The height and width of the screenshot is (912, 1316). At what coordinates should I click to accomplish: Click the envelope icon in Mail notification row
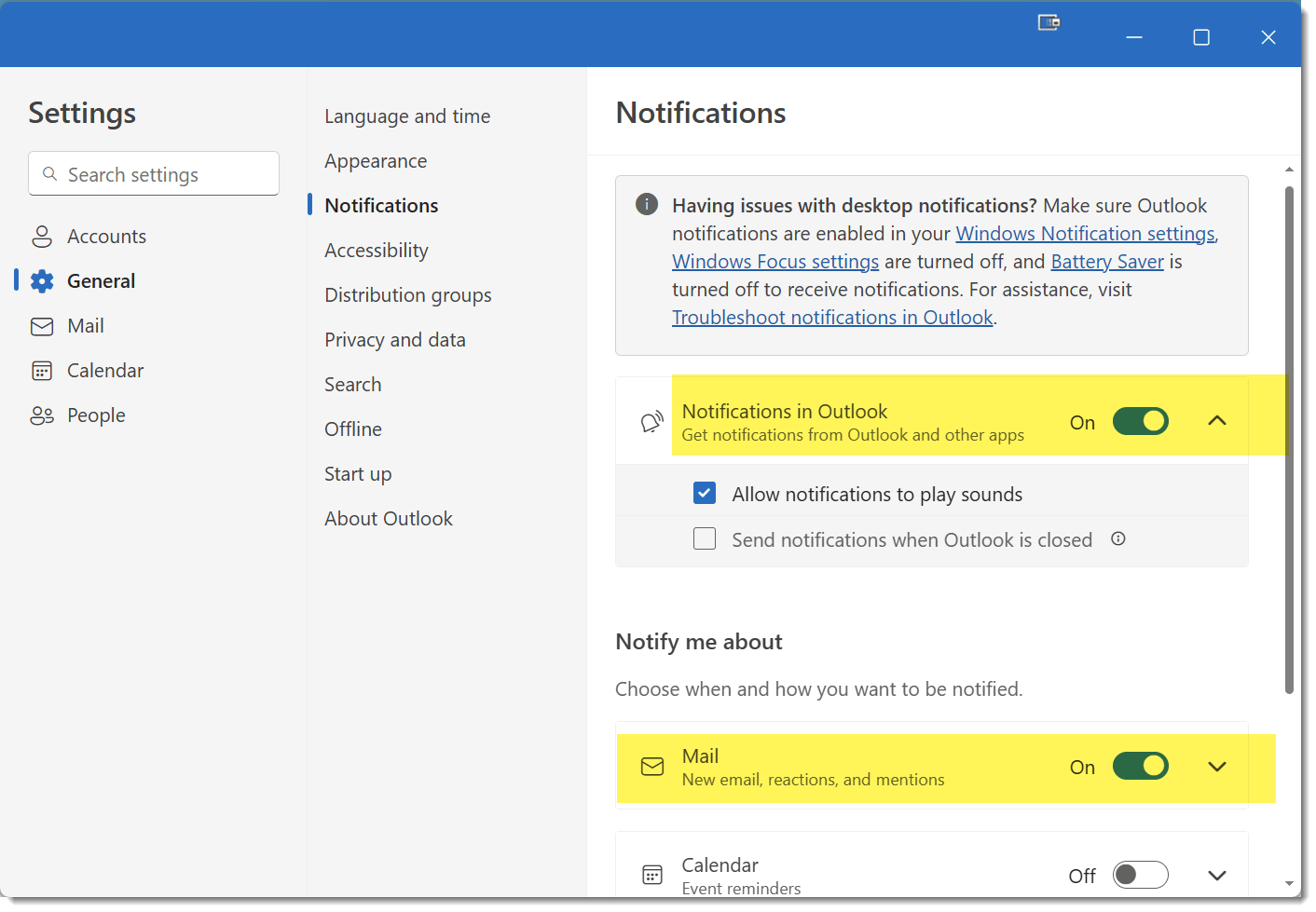(652, 767)
